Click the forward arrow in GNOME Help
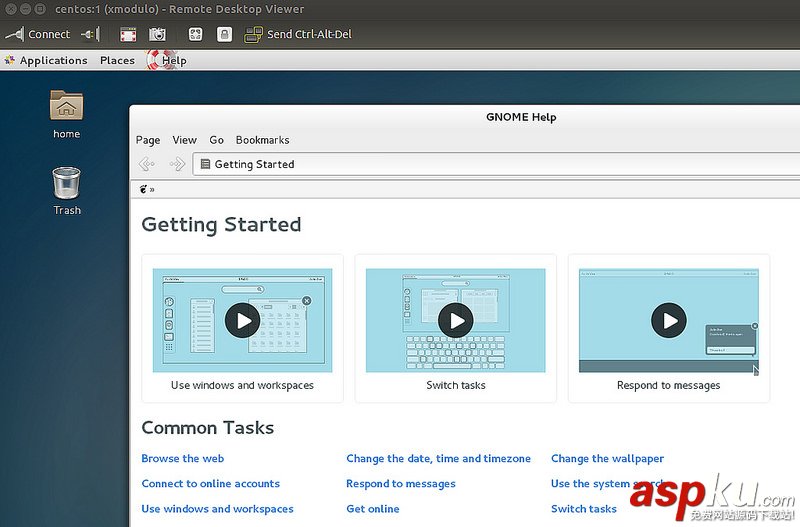Screen dimensions: 800x527 point(177,164)
